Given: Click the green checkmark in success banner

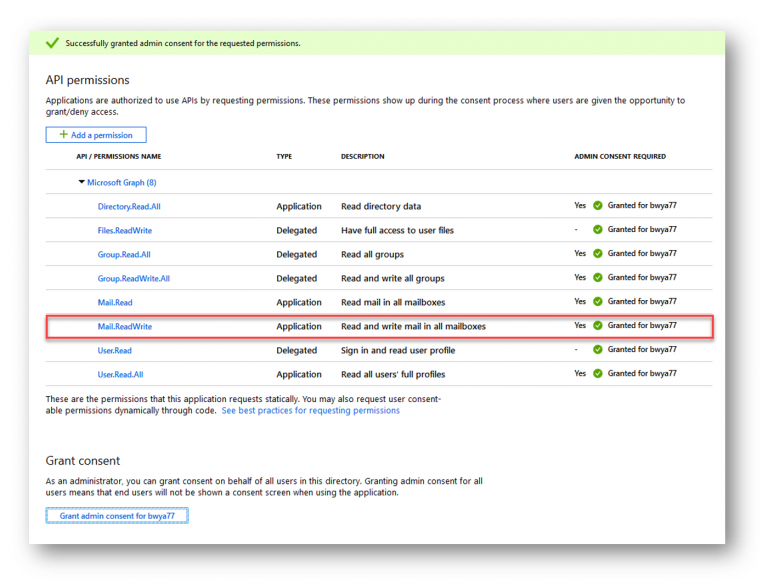Looking at the screenshot, I should coord(52,43).
